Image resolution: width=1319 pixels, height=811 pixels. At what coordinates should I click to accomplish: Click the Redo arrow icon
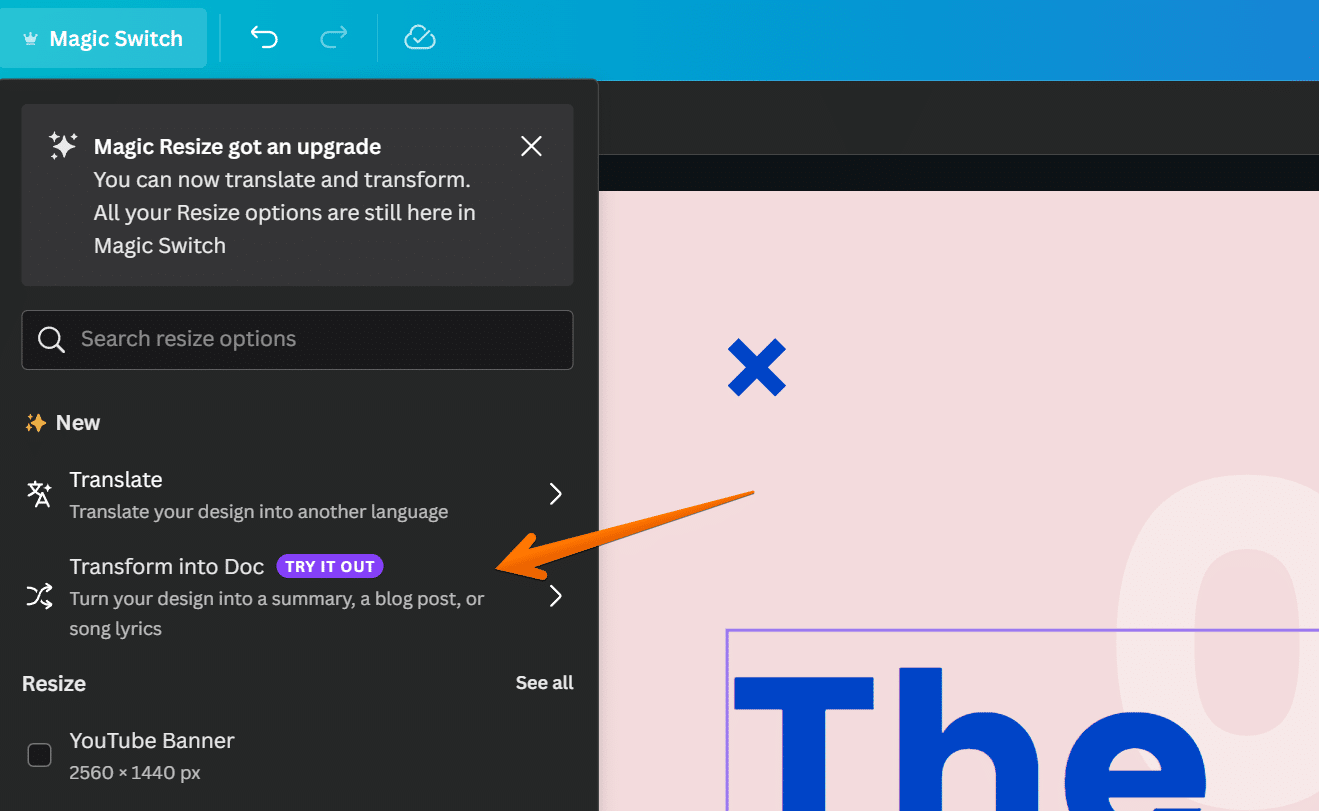tap(333, 37)
